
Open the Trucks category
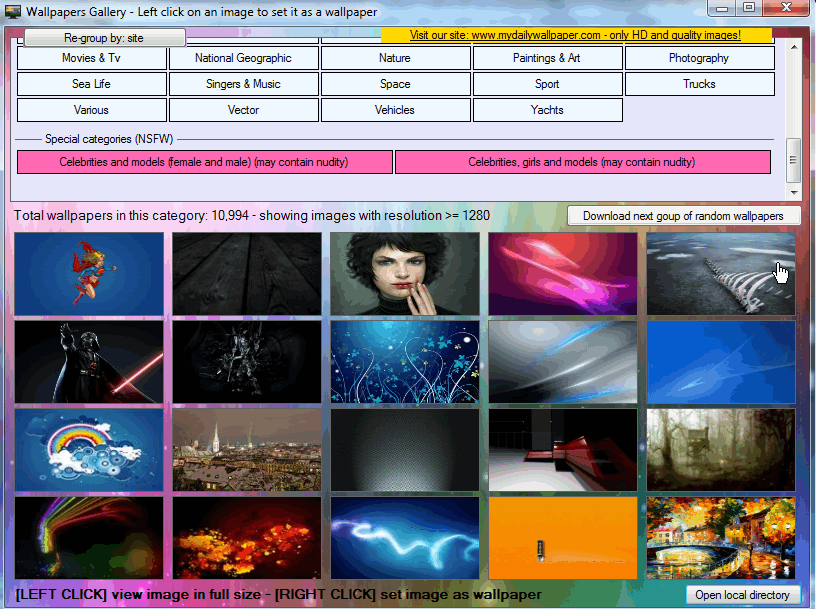(x=699, y=84)
